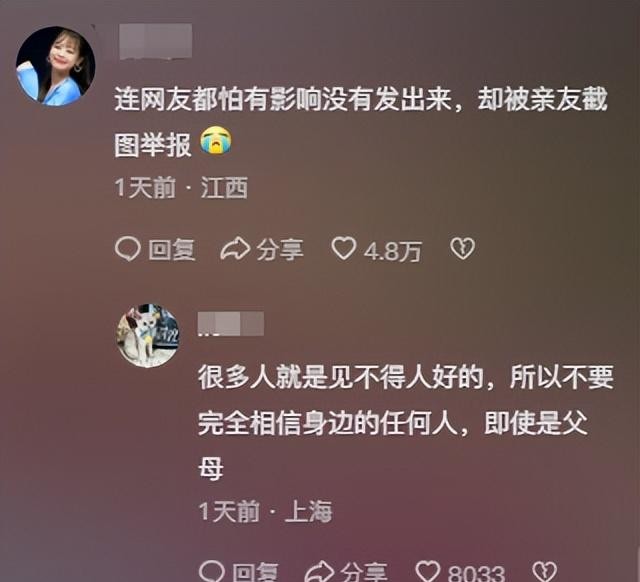
Task: Click the 4.8万 like count
Action: click(x=392, y=251)
